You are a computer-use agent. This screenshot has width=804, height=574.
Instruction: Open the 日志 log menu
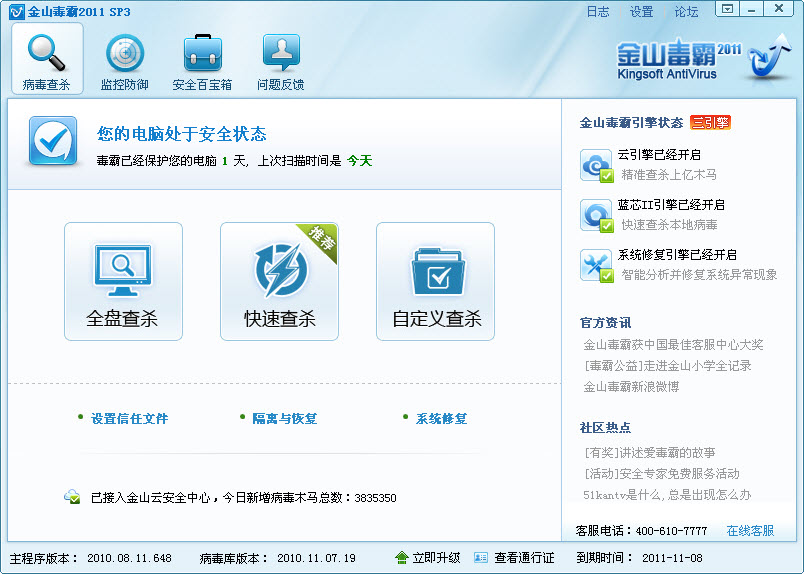(598, 11)
